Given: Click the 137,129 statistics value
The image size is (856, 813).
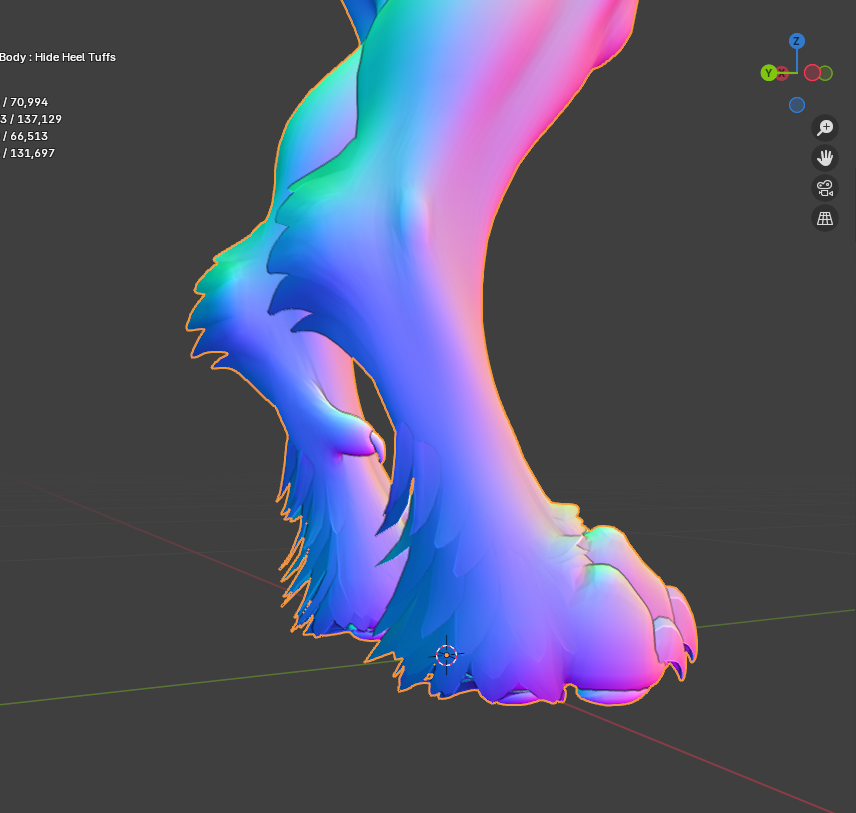Looking at the screenshot, I should coord(36,119).
